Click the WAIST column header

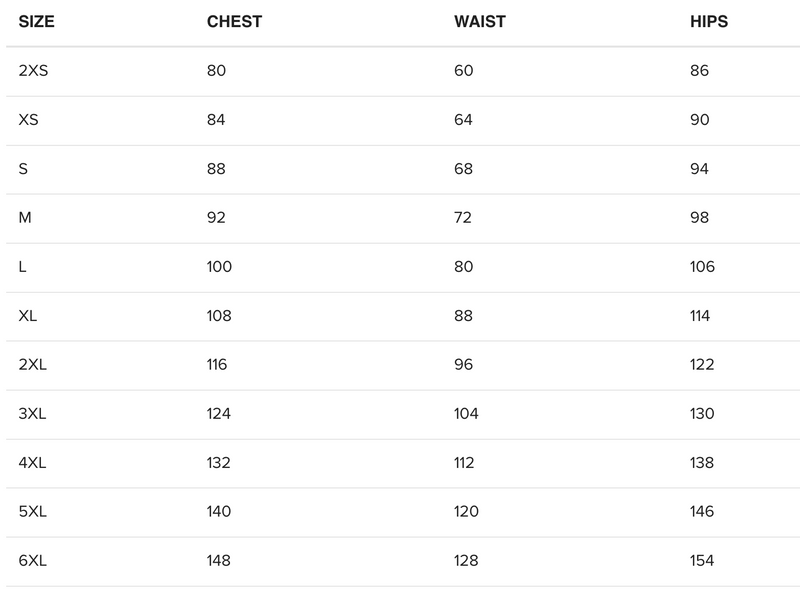pyautogui.click(x=480, y=22)
